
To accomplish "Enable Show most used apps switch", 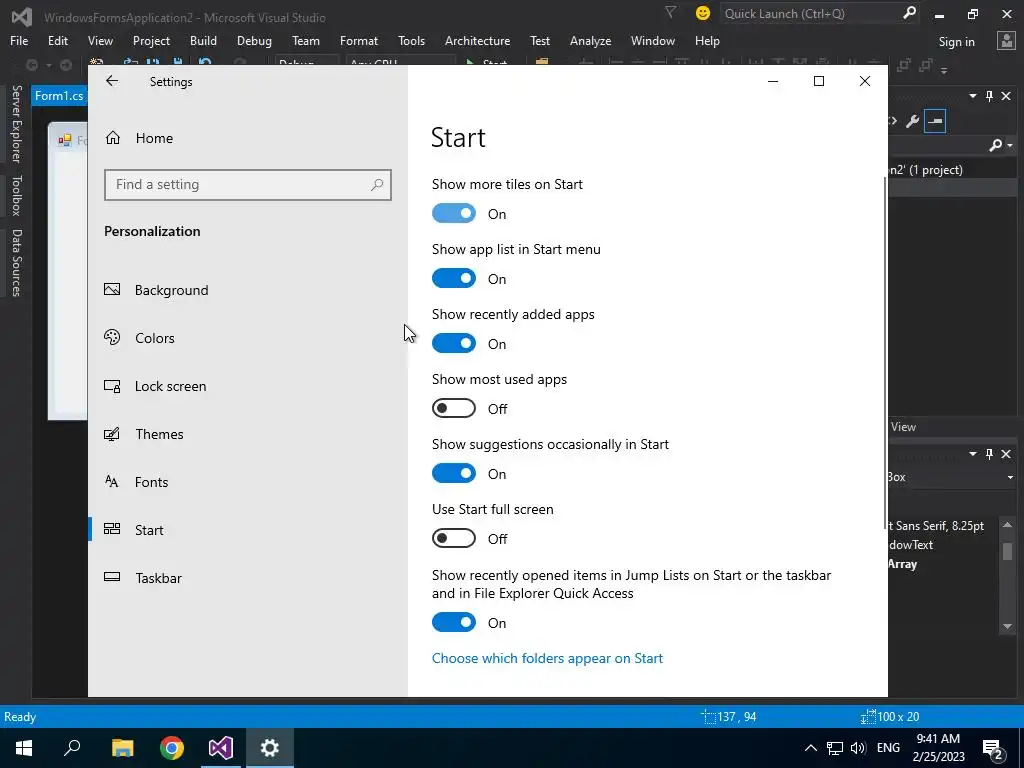I will (x=454, y=408).
